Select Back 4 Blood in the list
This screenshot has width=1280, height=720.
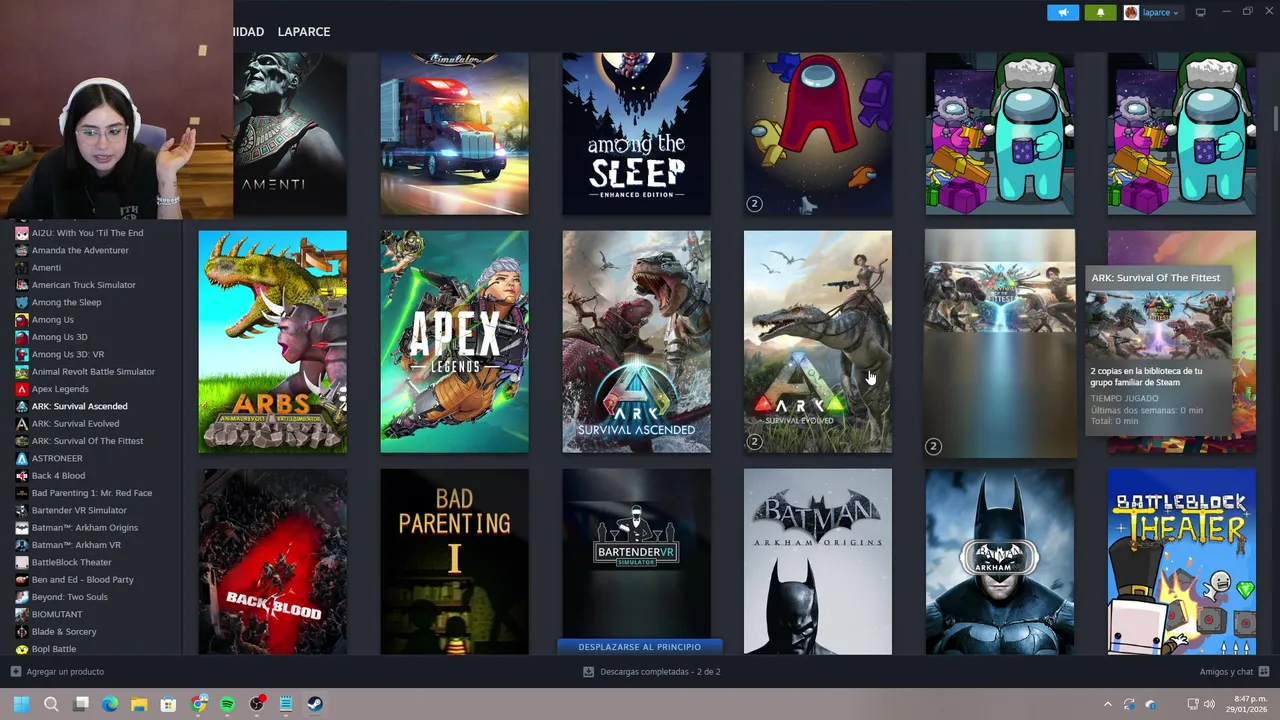(58, 476)
